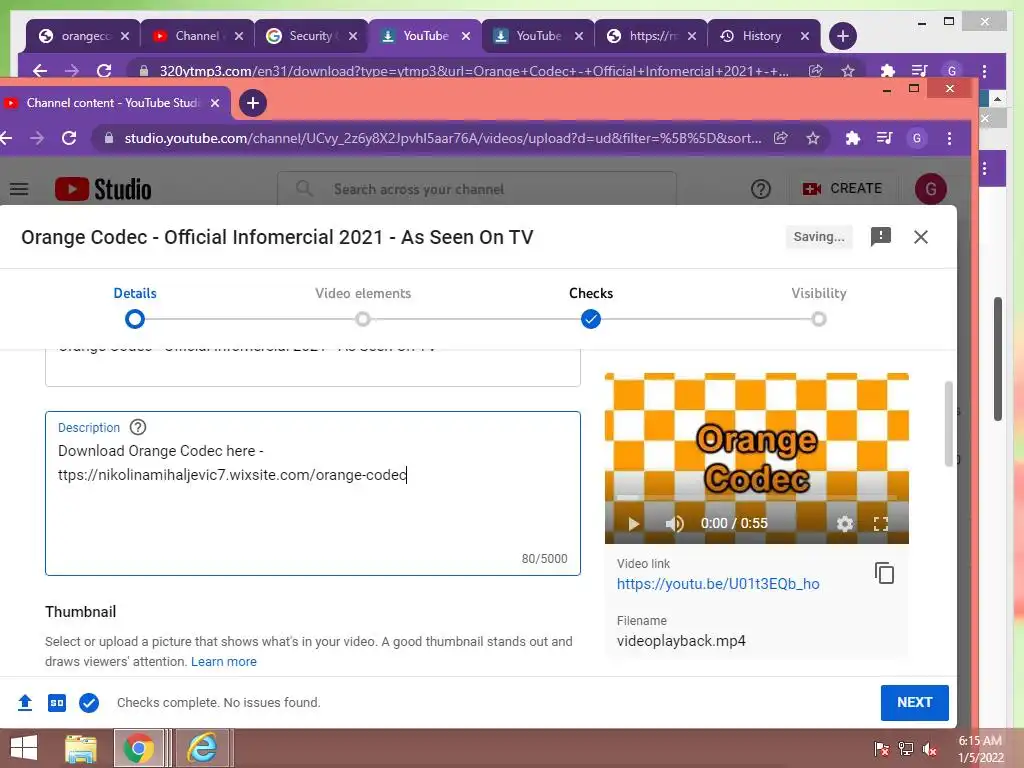Screen dimensions: 1024x768
Task: Switch to the History tab in back window
Action: pos(764,36)
